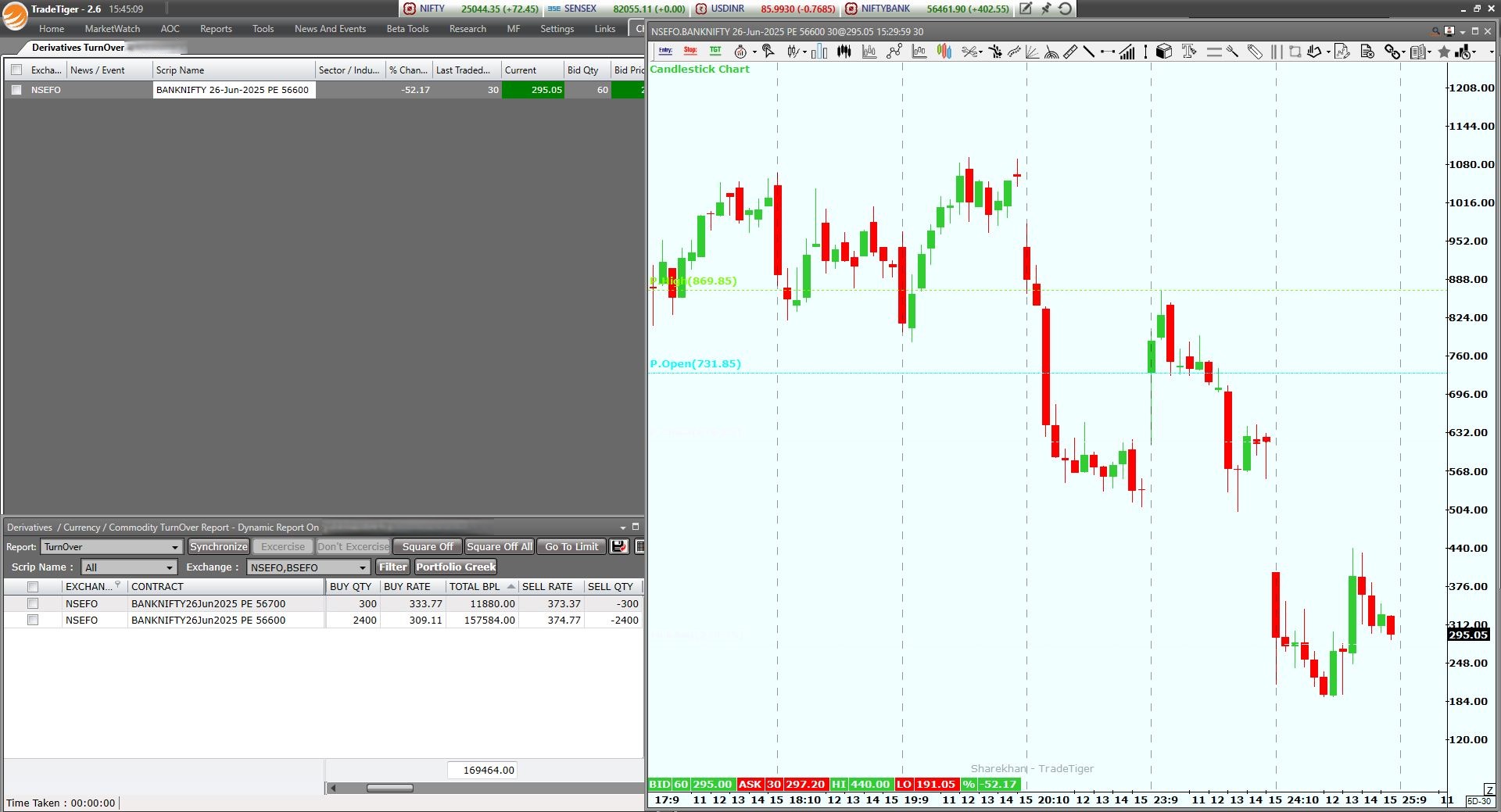Tick checkbox for BANKNIFTY26Jun2025 PE 56600 row

(33, 620)
